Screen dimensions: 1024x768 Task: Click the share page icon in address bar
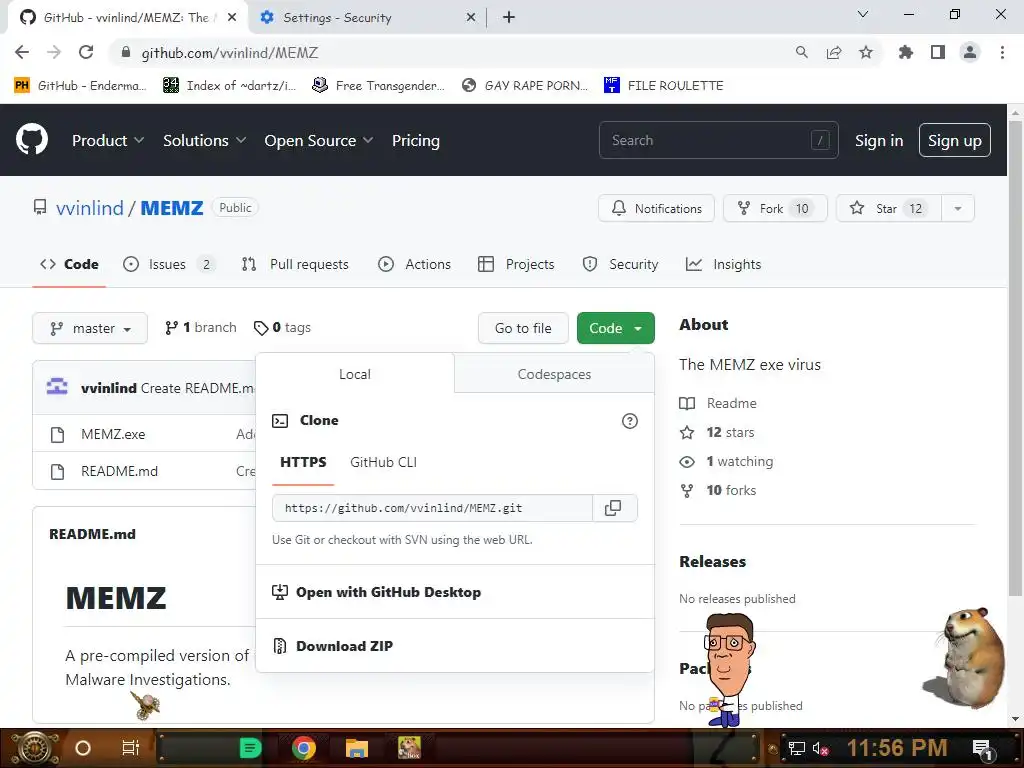[833, 52]
